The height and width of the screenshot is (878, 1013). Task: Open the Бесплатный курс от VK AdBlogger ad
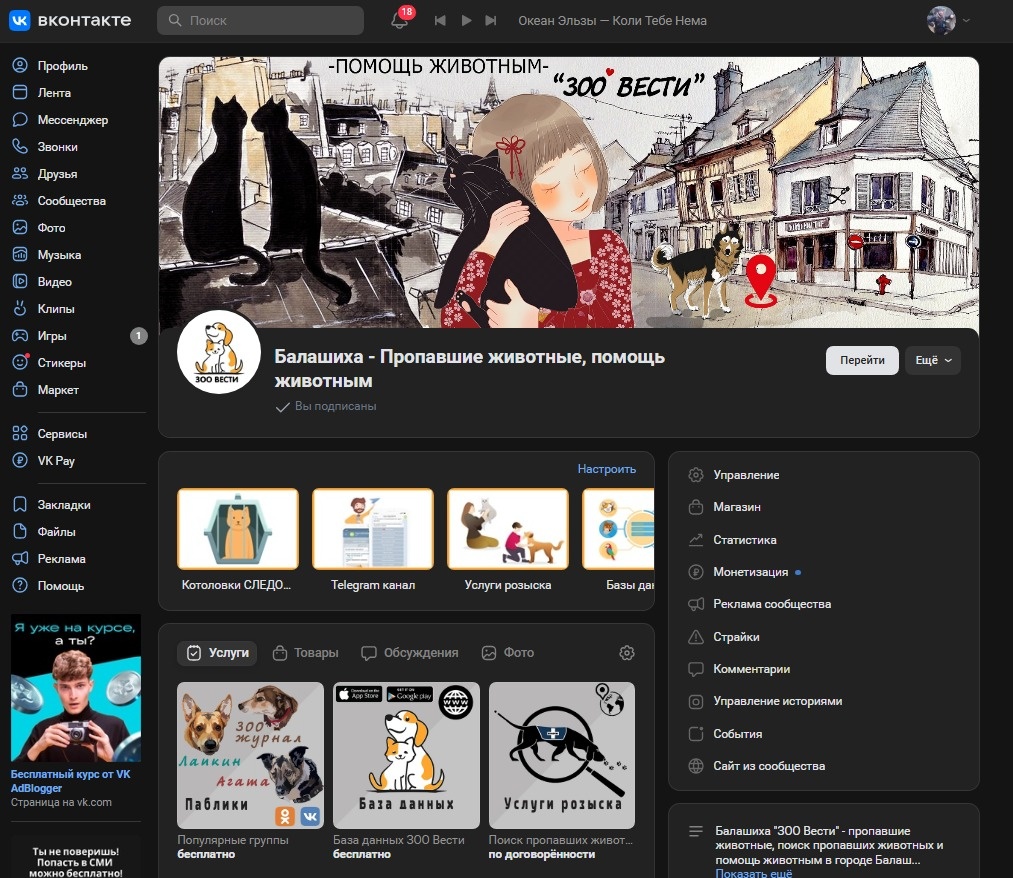pyautogui.click(x=70, y=780)
